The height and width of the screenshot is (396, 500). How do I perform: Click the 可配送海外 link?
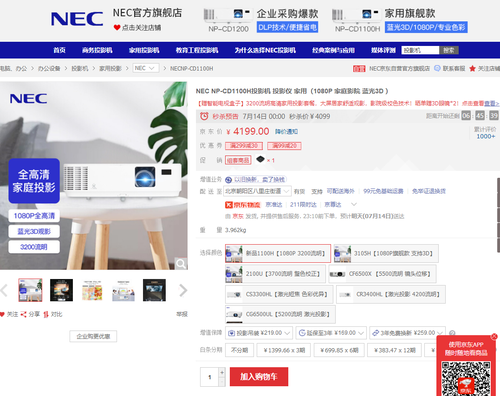[x=340, y=191]
